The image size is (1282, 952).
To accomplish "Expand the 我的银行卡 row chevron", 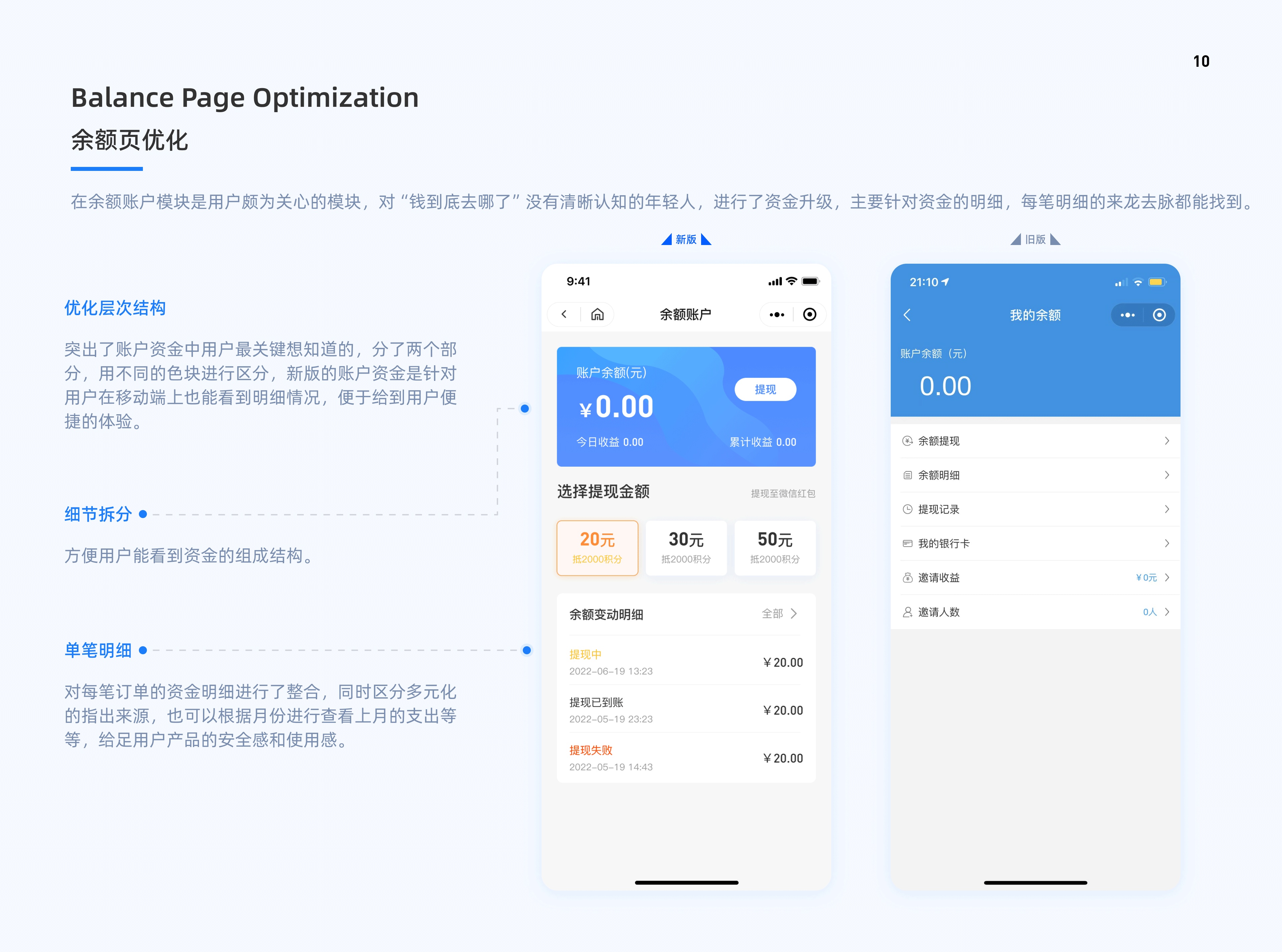I will [x=1167, y=543].
